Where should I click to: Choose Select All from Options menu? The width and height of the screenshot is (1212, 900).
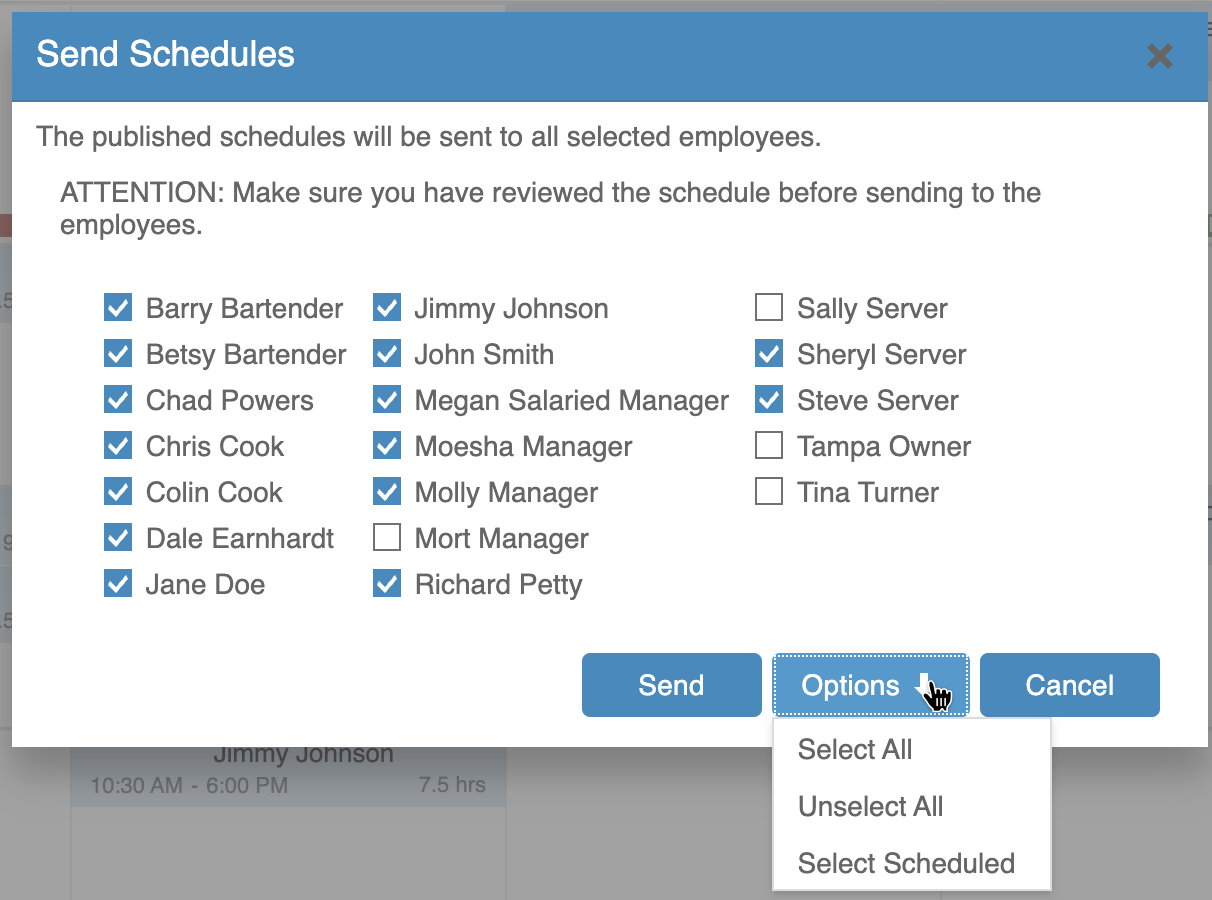coord(855,750)
